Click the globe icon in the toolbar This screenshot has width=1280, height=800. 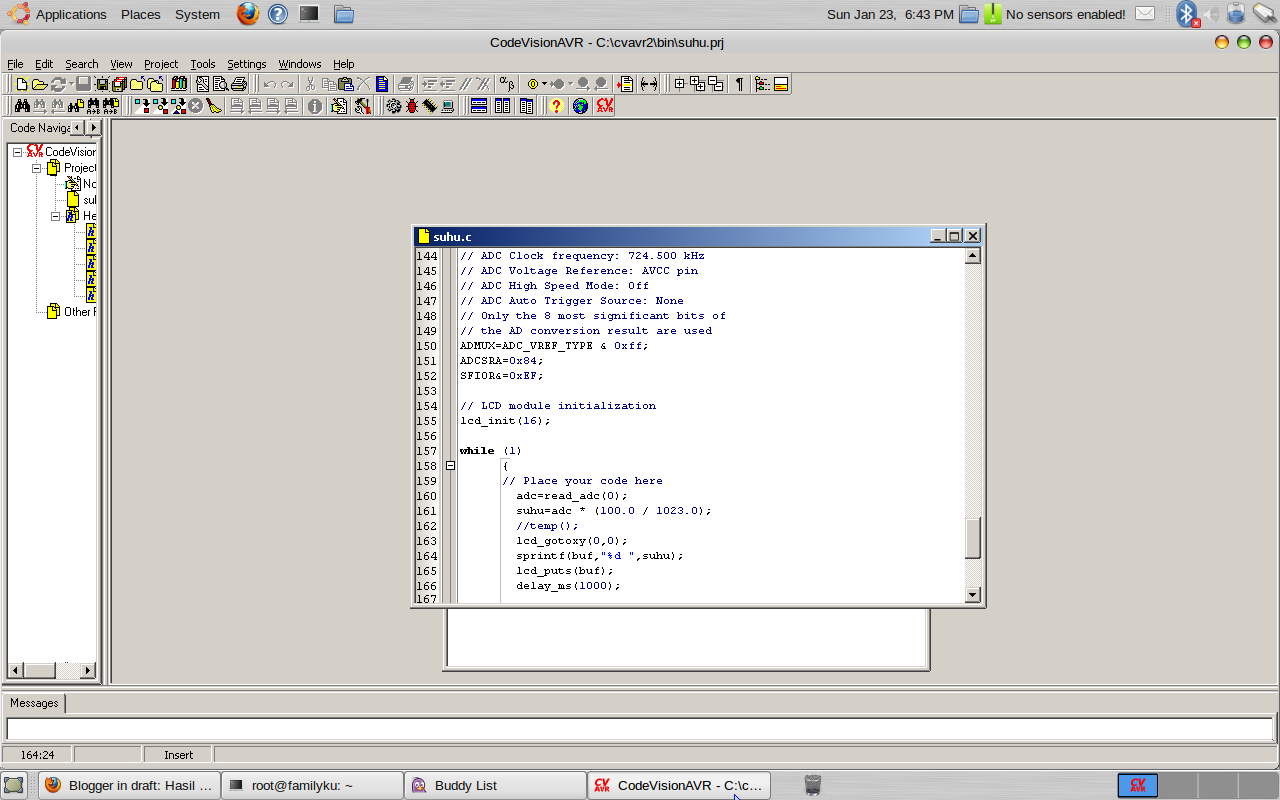580,106
